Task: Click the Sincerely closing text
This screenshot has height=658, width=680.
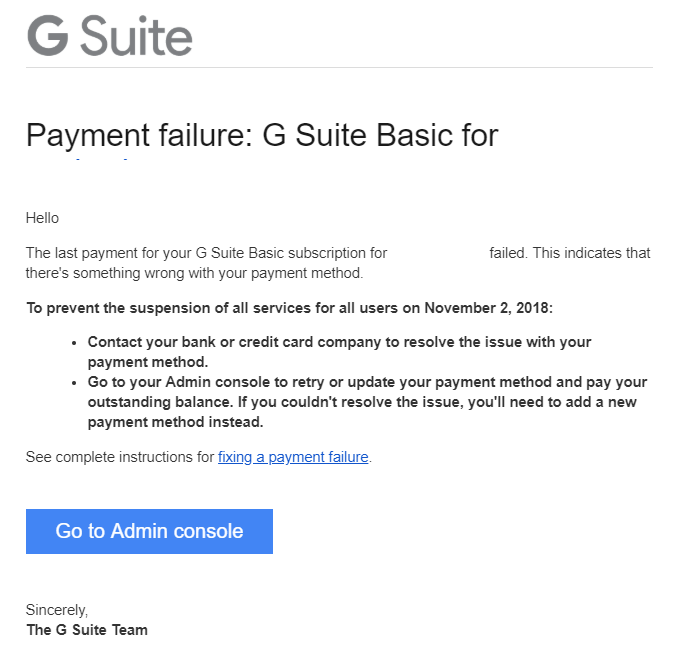Action: pos(56,610)
